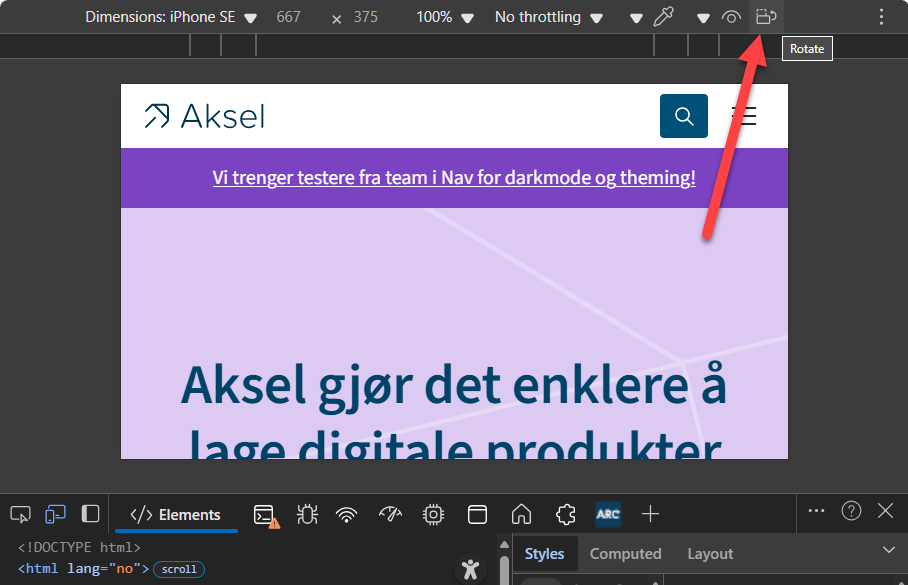This screenshot has height=585, width=908.
Task: Follow the darkmode tester announcement link
Action: (454, 177)
